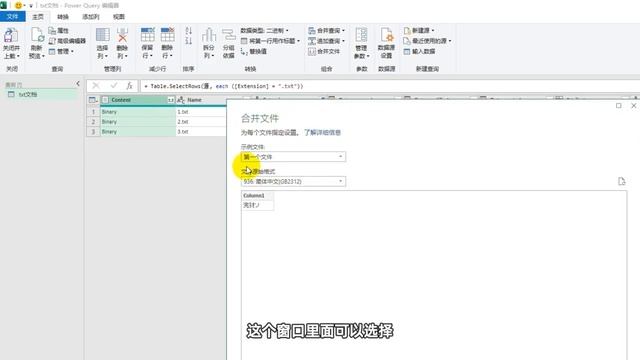The height and width of the screenshot is (360, 640).
Task: Click the sort ascending icon
Action: pyautogui.click(x=189, y=31)
